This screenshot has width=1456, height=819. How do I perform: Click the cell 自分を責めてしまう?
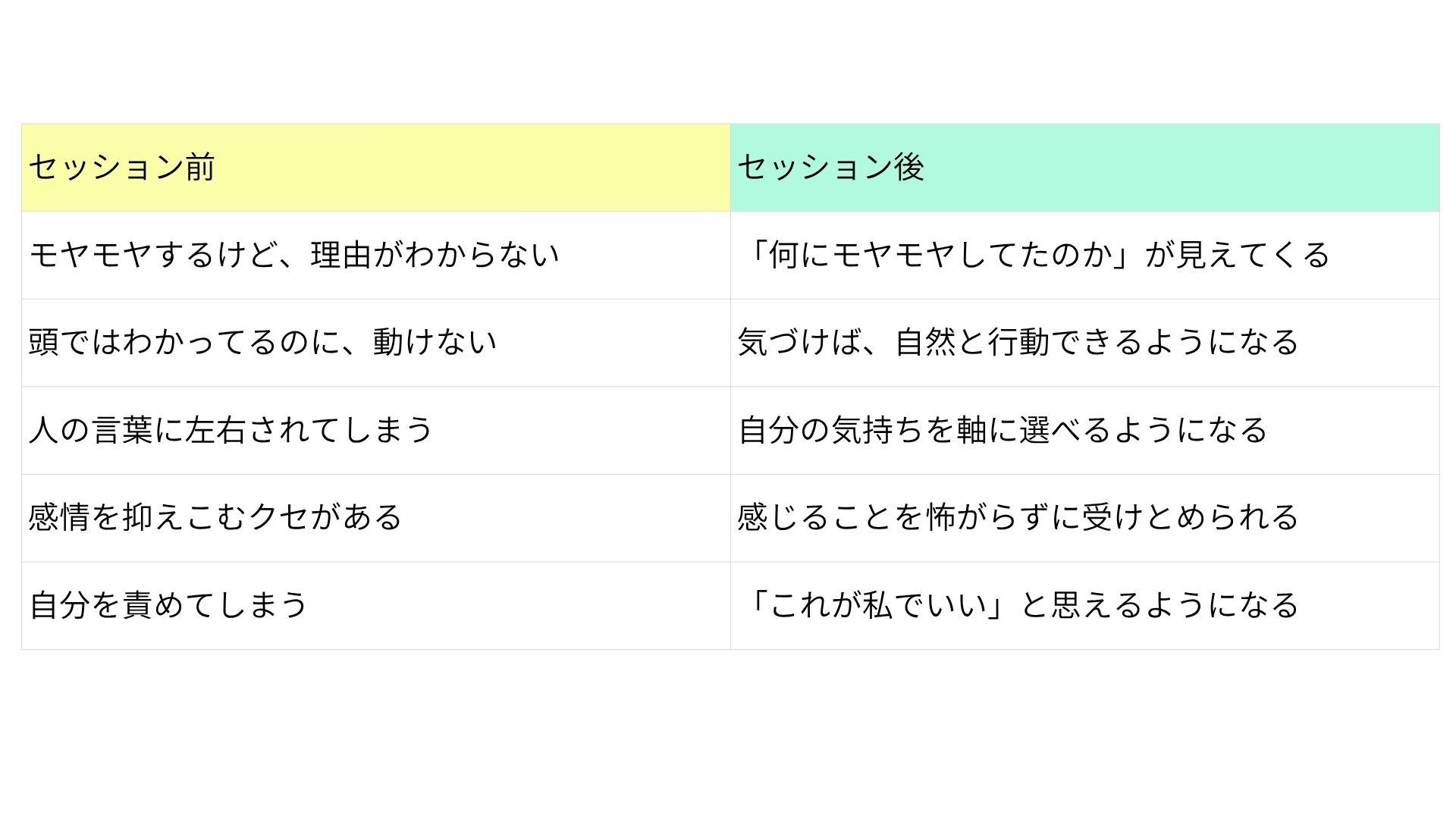coord(375,606)
